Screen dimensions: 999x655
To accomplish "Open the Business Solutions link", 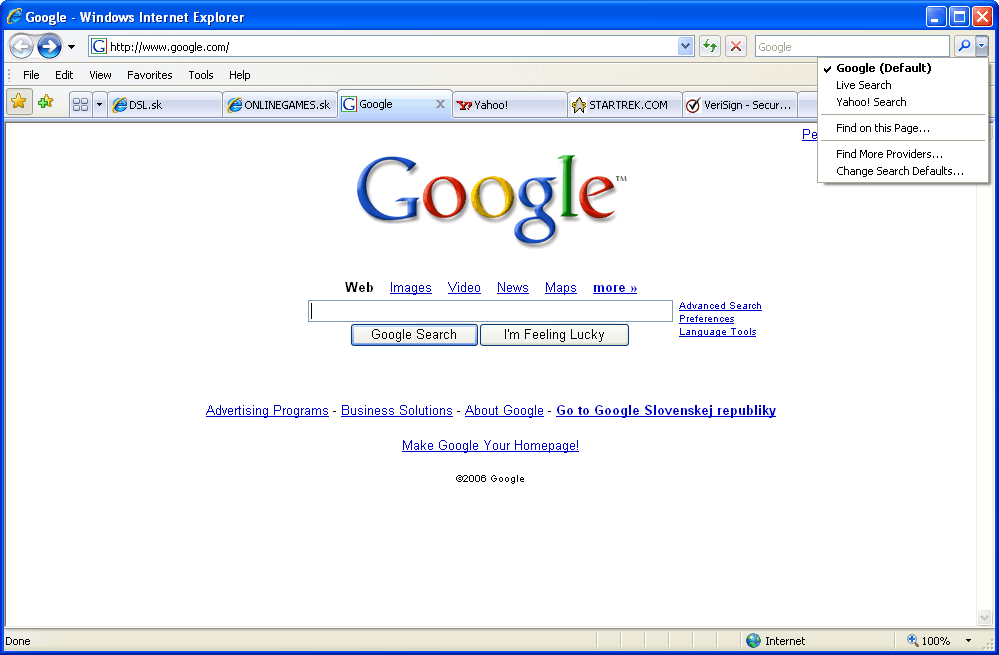I will point(396,411).
